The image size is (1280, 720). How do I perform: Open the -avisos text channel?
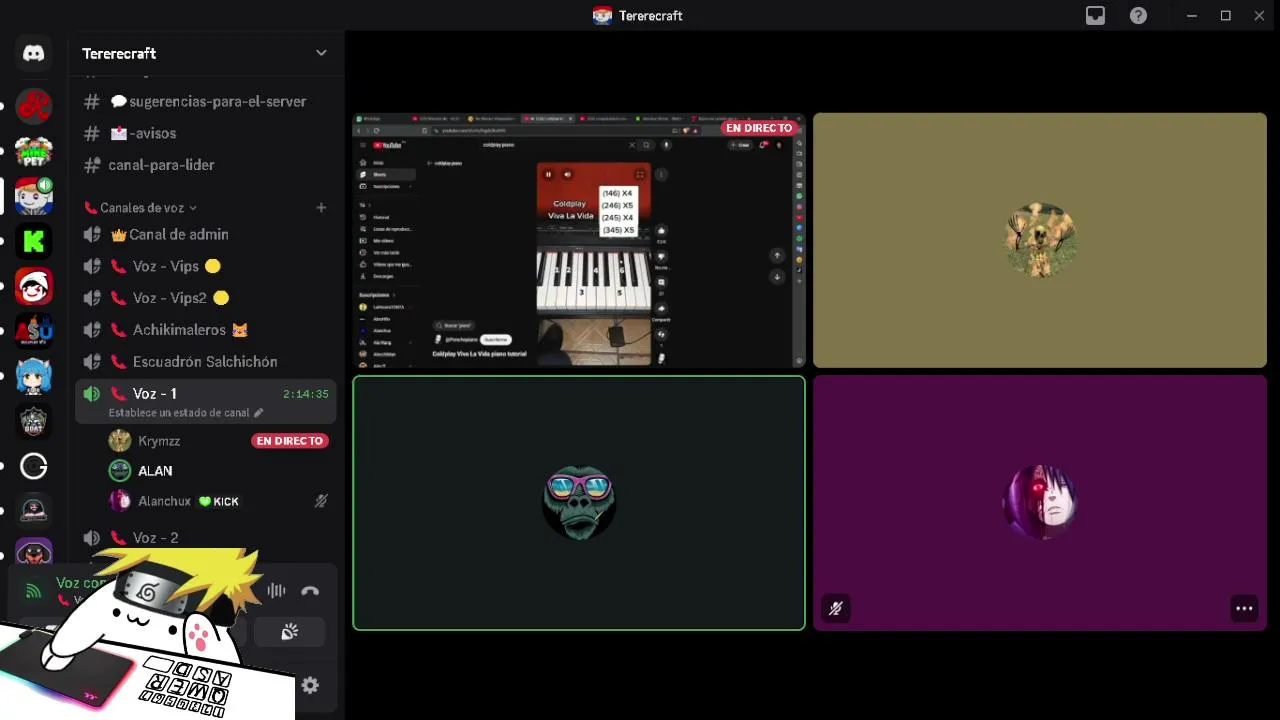[205, 133]
